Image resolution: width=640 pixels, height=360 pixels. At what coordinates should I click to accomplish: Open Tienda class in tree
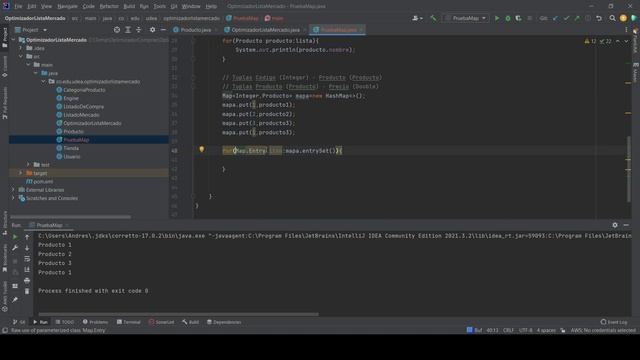click(71, 148)
